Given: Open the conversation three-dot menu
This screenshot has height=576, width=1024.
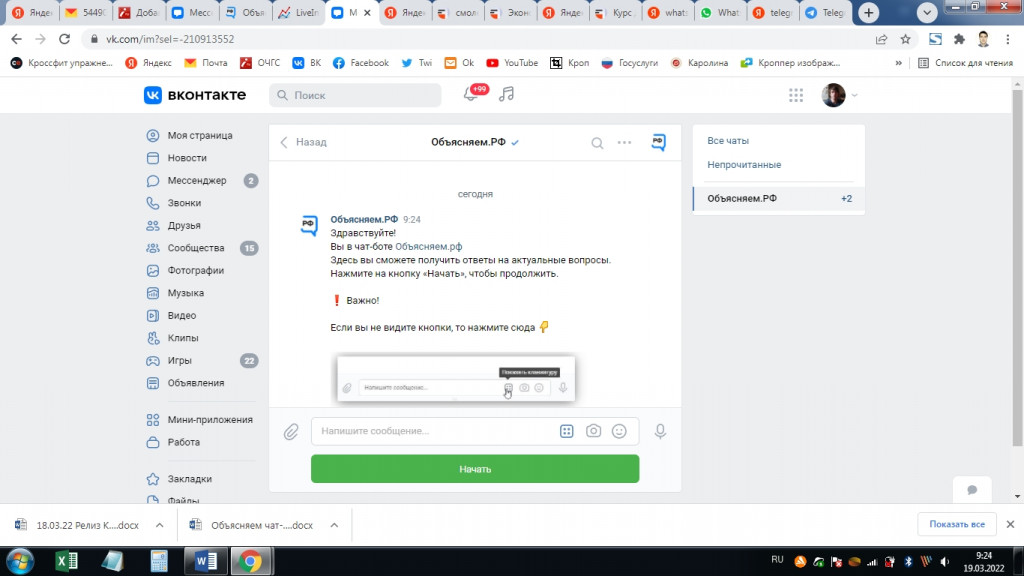Looking at the screenshot, I should pyautogui.click(x=624, y=142).
